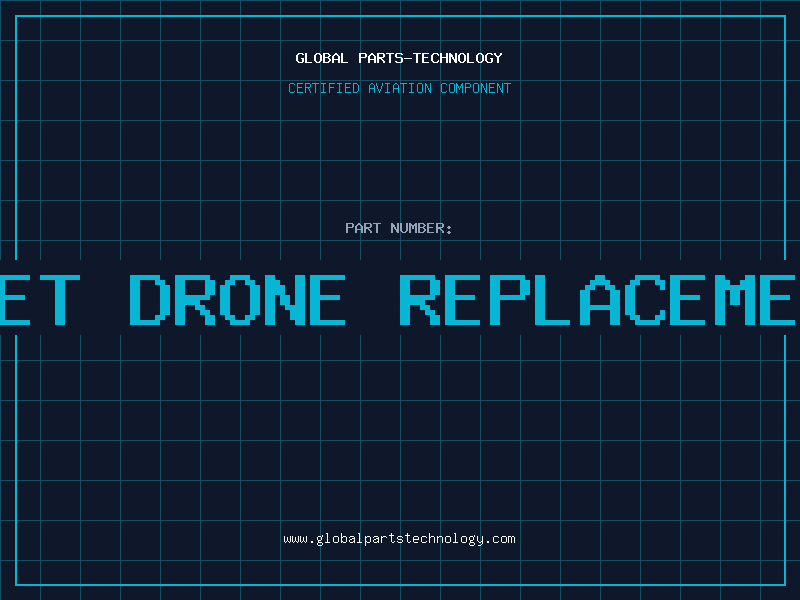Click the GLOBAL PARTS-TECHNOLOGY heading
Image resolution: width=800 pixels, height=600 pixels.
pyautogui.click(x=399, y=58)
